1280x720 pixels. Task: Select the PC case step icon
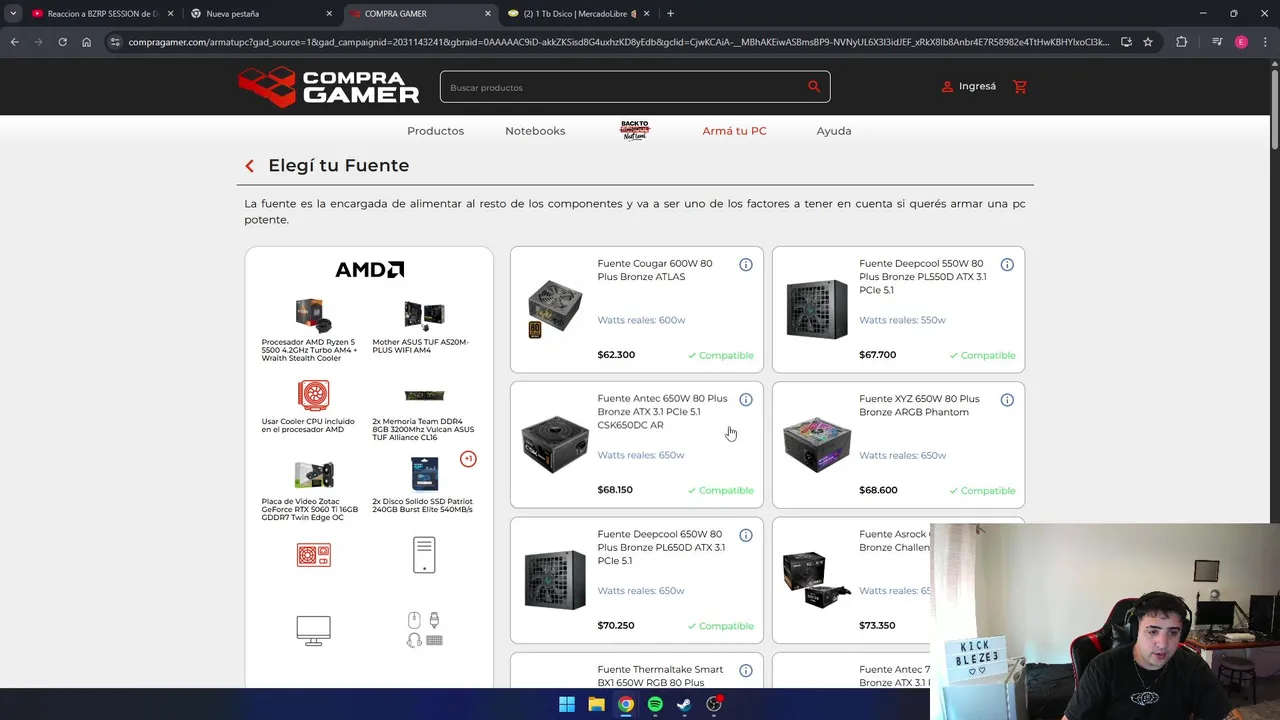pyautogui.click(x=424, y=555)
